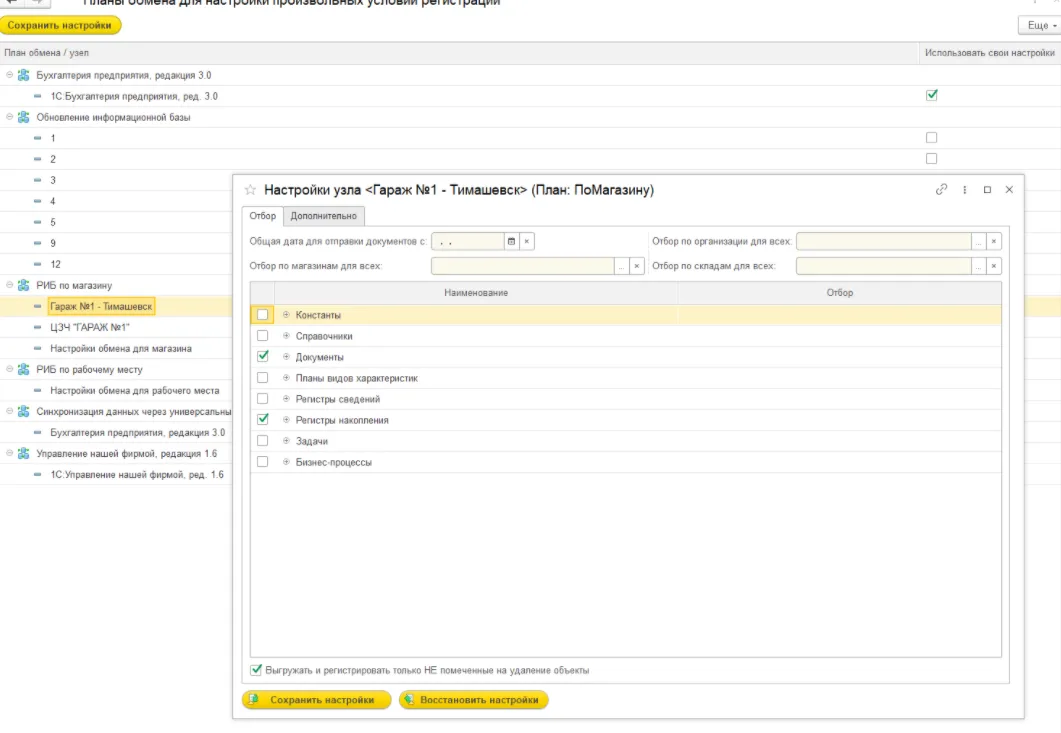
Task: Collapse 'Обновление информационной базы' group
Action: pyautogui.click(x=10, y=117)
